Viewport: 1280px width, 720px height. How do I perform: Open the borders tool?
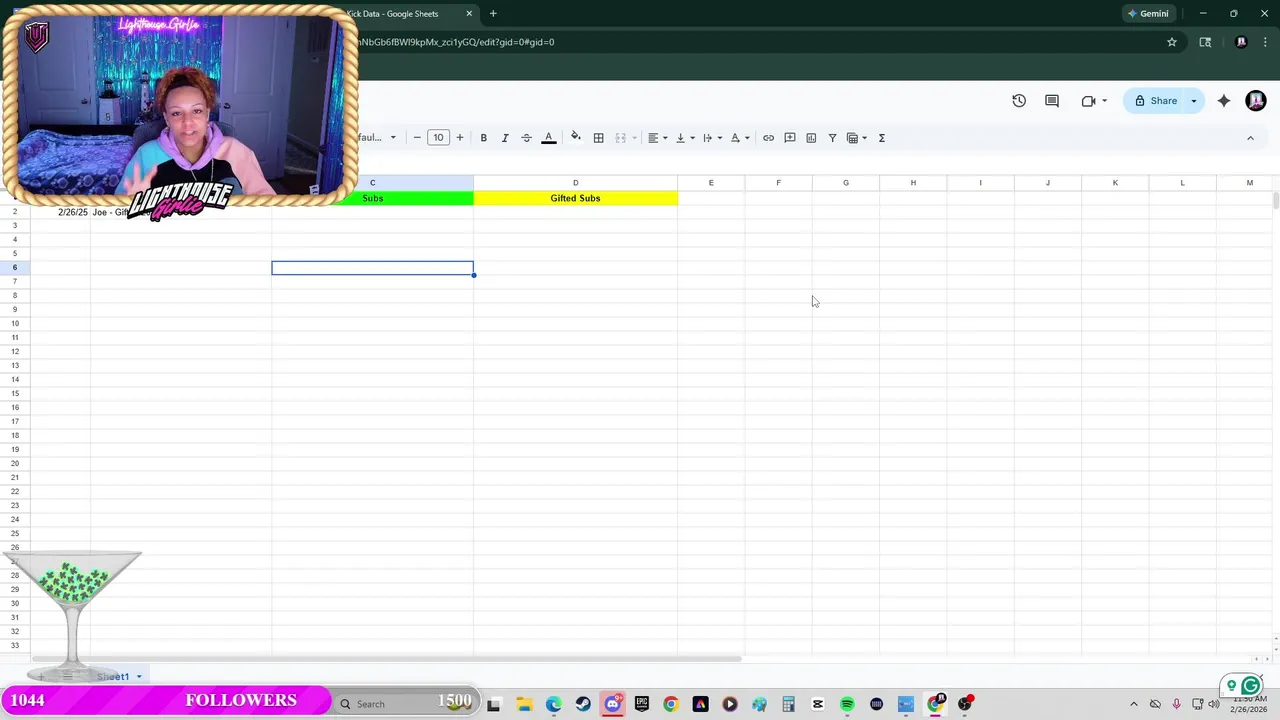pos(598,138)
